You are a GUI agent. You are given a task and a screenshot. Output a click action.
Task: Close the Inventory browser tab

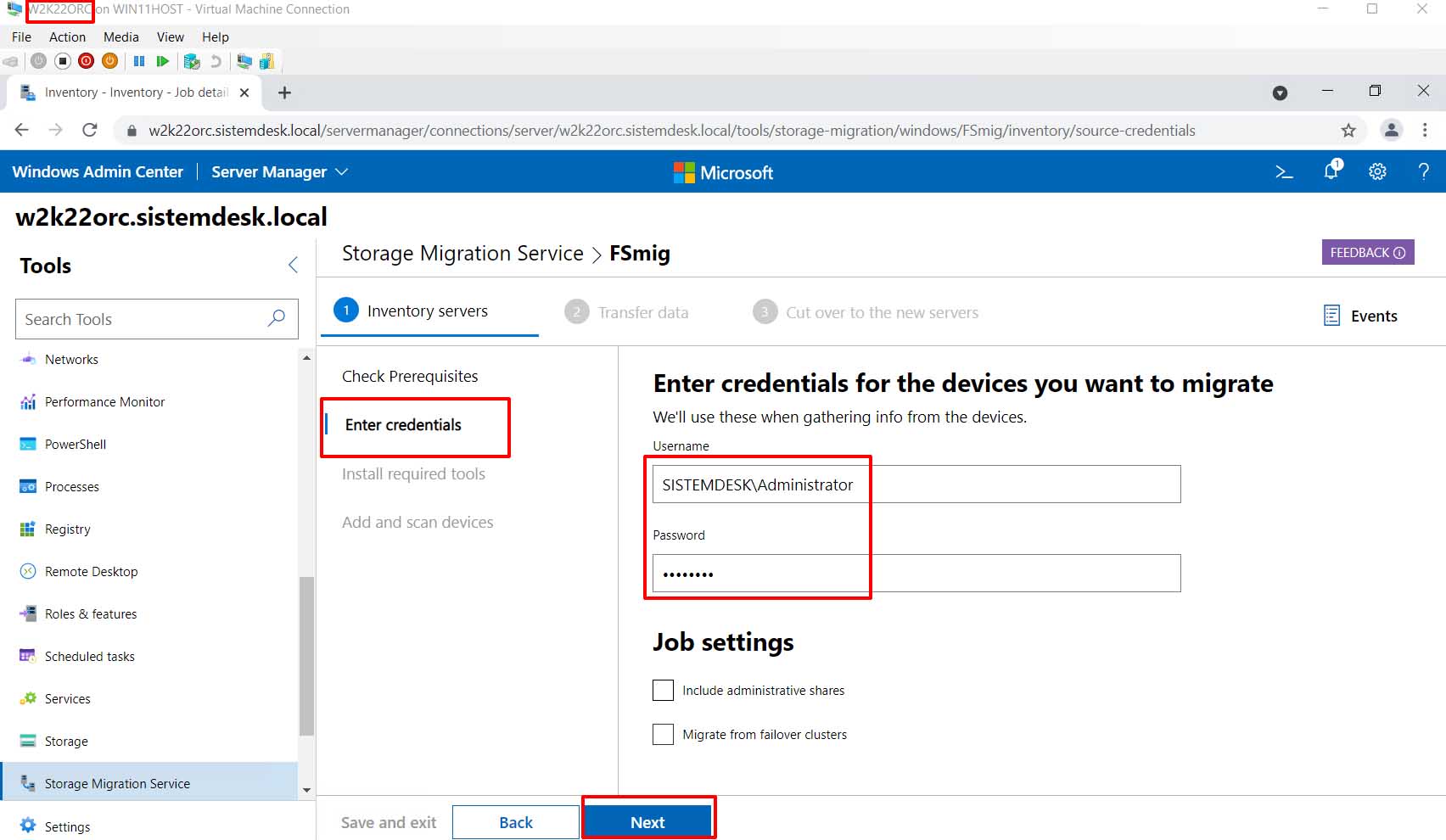click(244, 92)
